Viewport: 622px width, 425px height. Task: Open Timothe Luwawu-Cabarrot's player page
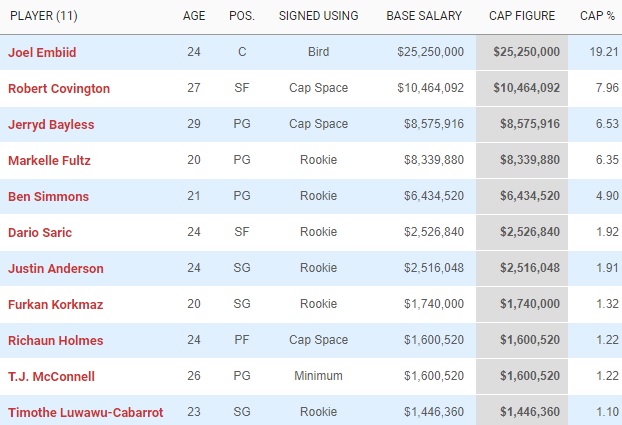coord(85,412)
